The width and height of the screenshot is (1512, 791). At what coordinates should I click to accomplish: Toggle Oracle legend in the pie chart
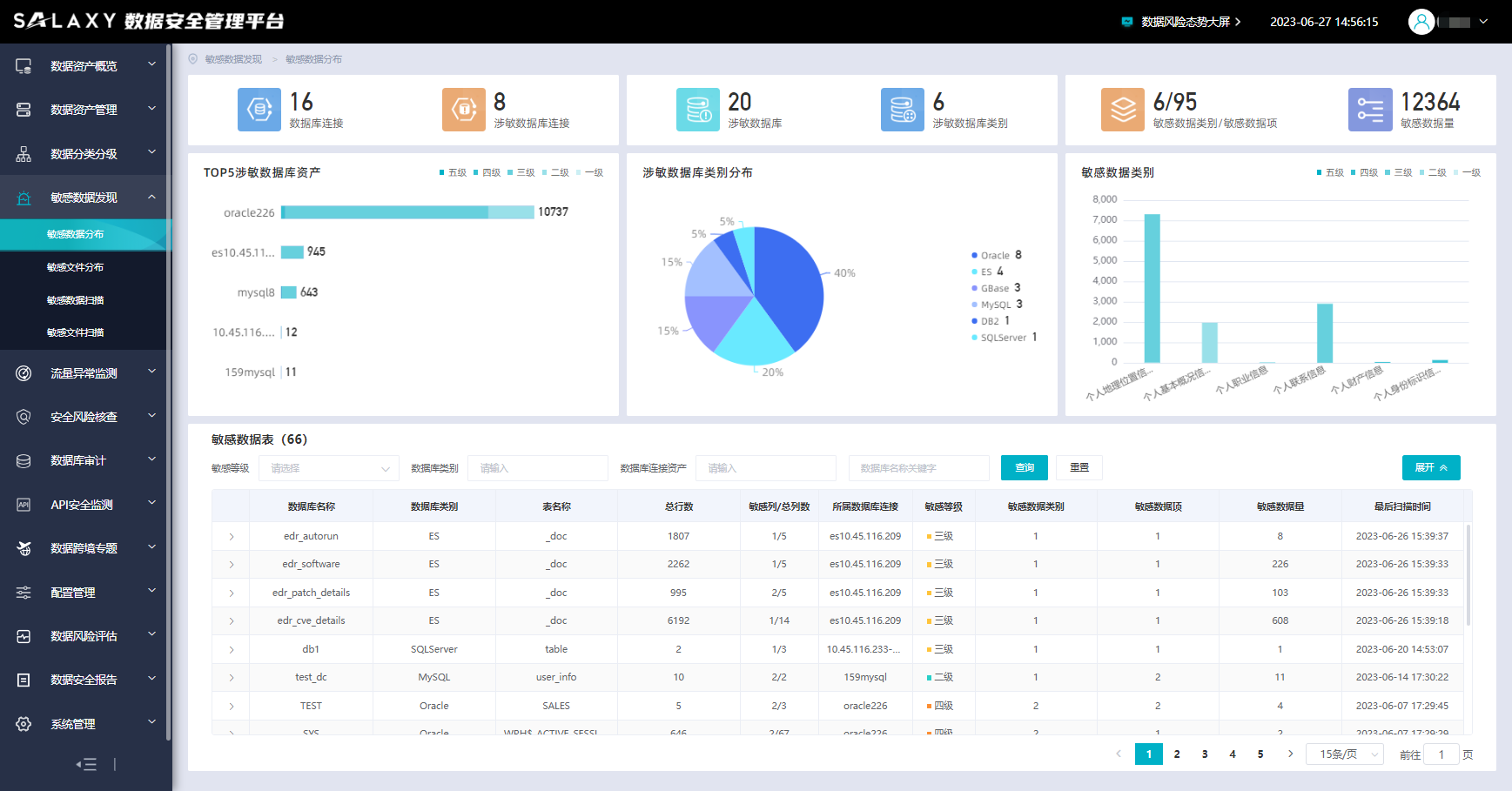pos(994,255)
